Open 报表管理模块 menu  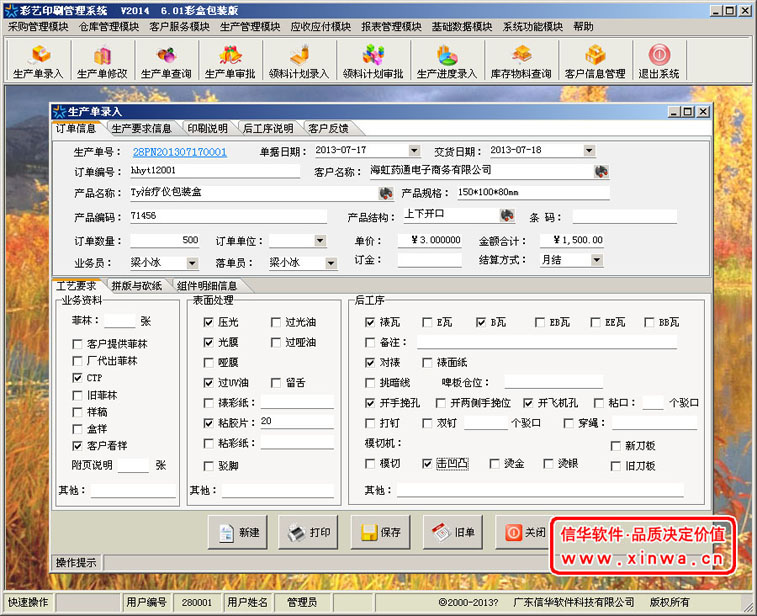pos(392,27)
